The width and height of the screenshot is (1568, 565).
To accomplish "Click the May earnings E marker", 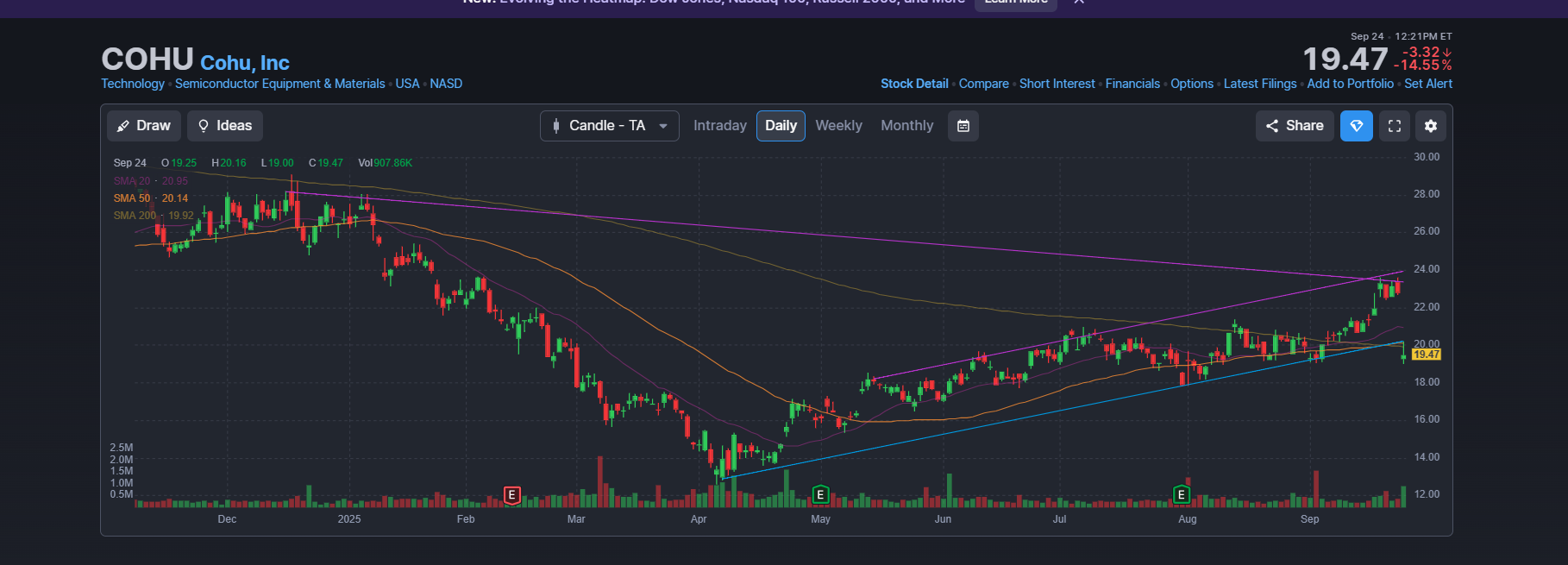I will (x=821, y=495).
